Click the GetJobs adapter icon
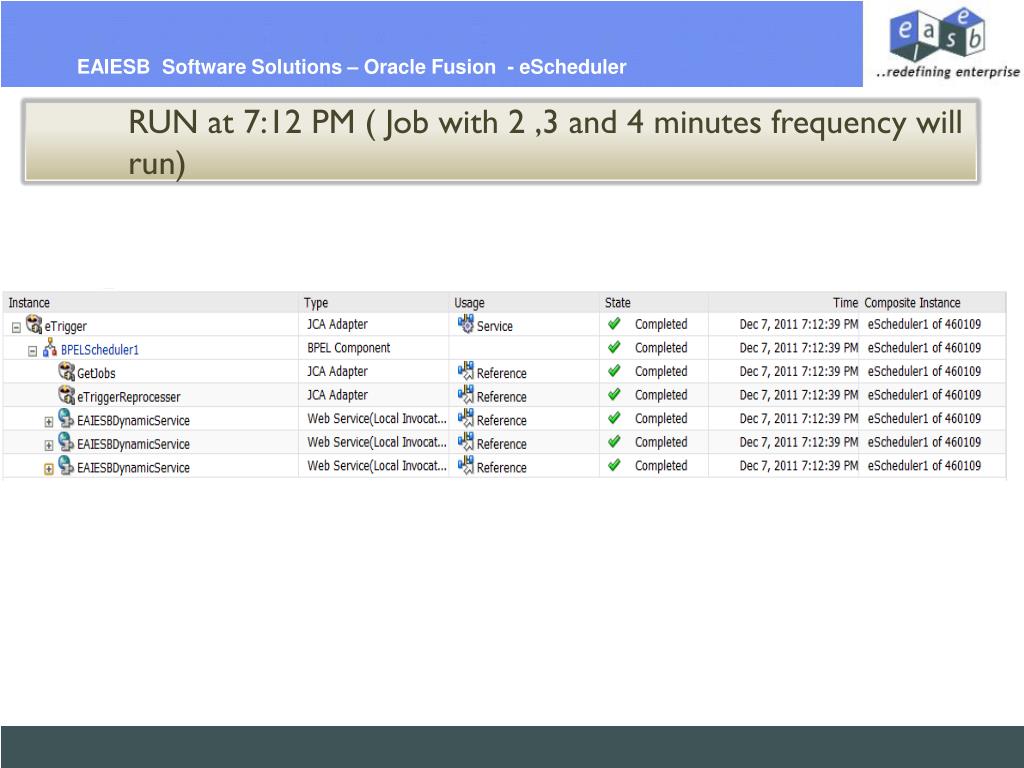Image resolution: width=1024 pixels, height=768 pixels. click(x=67, y=372)
